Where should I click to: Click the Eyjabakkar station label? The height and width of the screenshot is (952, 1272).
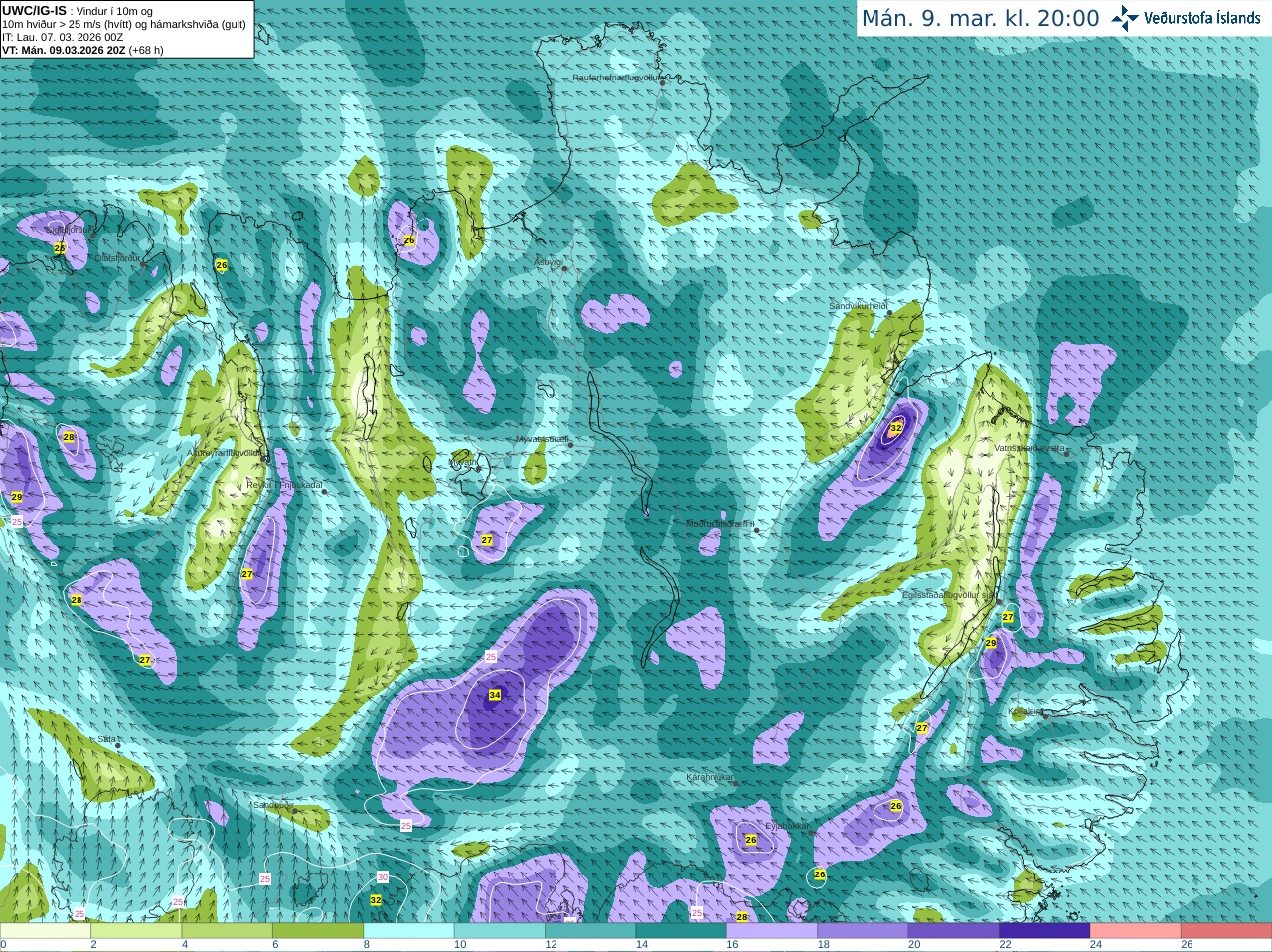click(788, 825)
